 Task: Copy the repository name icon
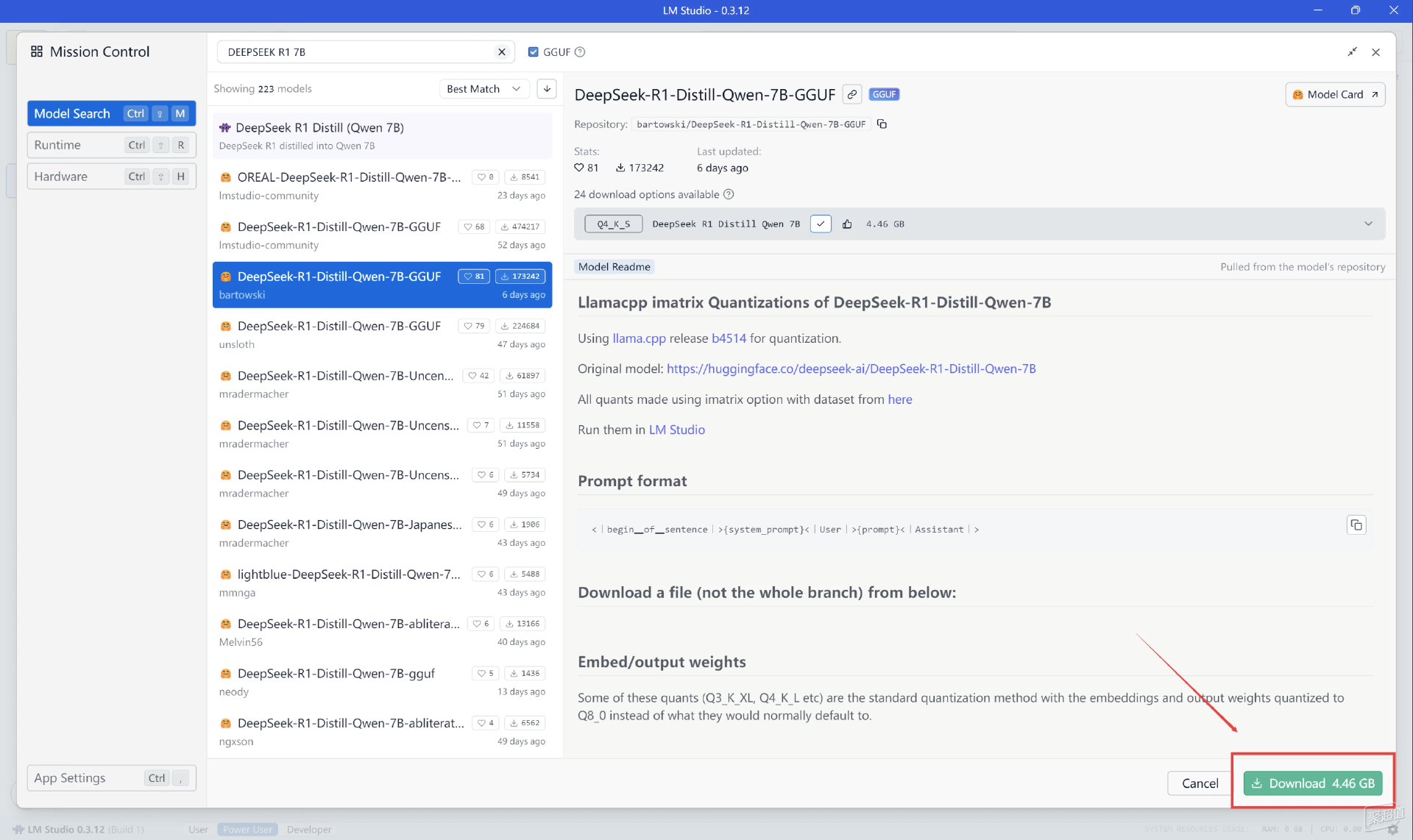click(x=882, y=124)
